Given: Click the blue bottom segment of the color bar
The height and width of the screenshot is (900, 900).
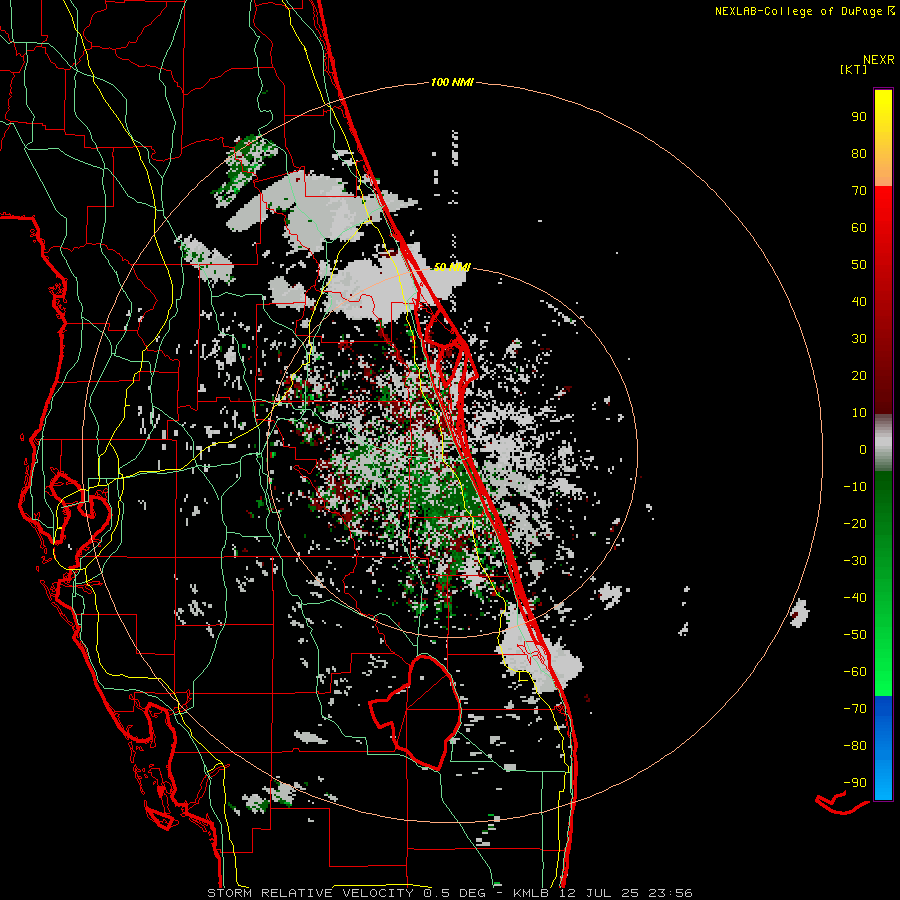Looking at the screenshot, I should click(x=883, y=748).
